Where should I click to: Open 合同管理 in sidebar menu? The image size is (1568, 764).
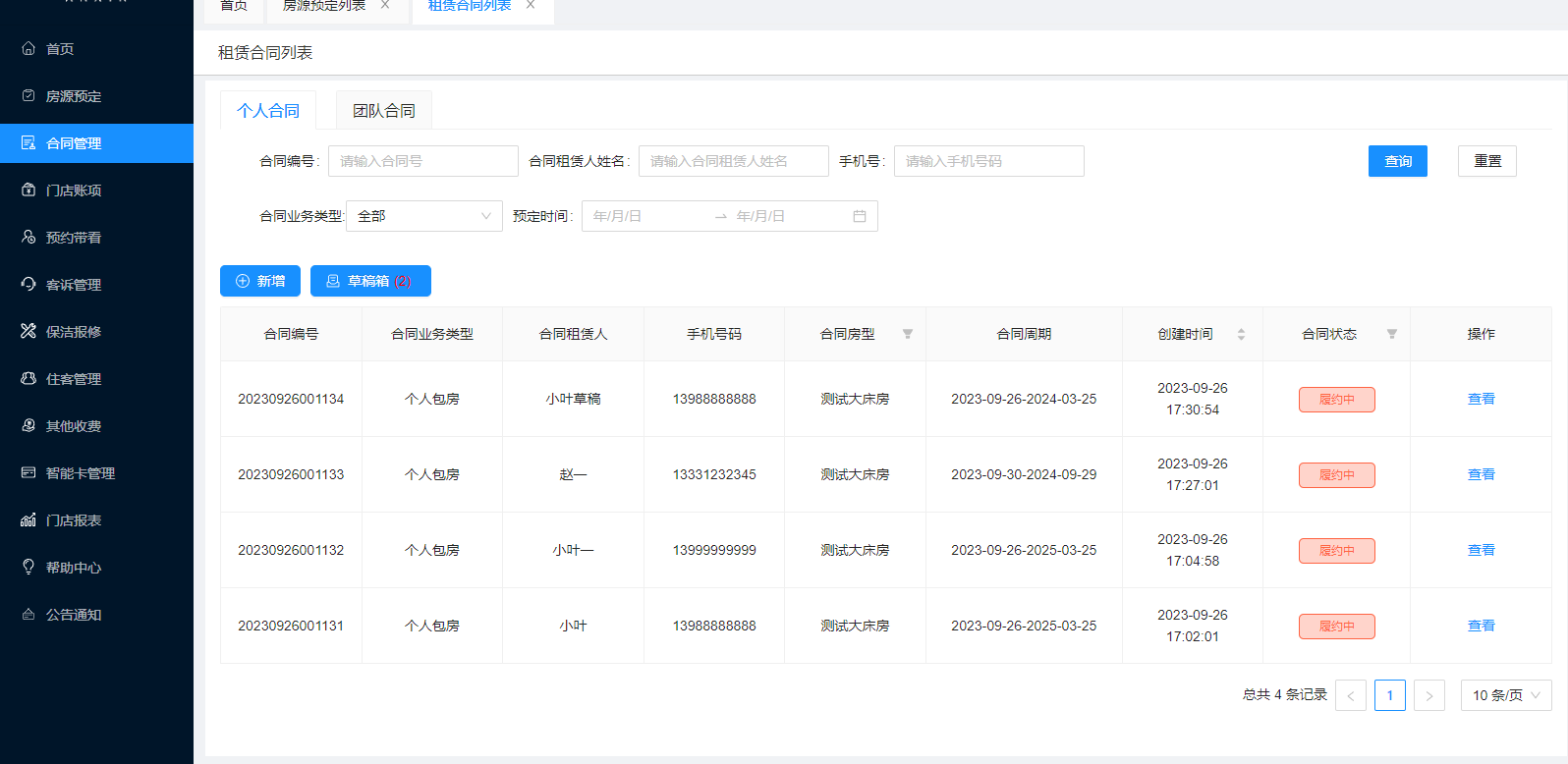click(x=96, y=143)
